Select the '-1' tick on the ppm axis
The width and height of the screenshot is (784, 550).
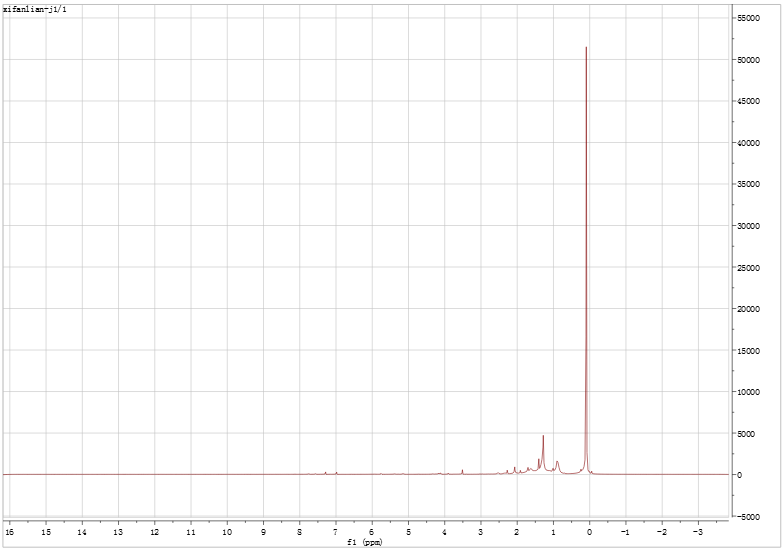coord(625,532)
